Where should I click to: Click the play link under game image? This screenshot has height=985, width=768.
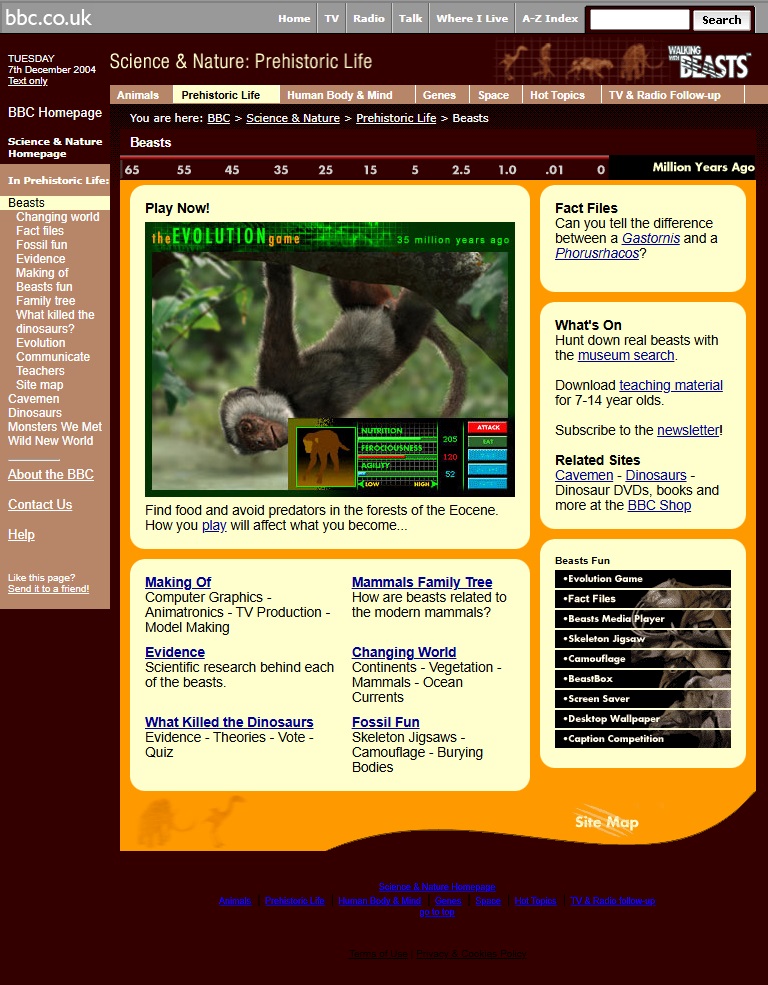tap(214, 526)
